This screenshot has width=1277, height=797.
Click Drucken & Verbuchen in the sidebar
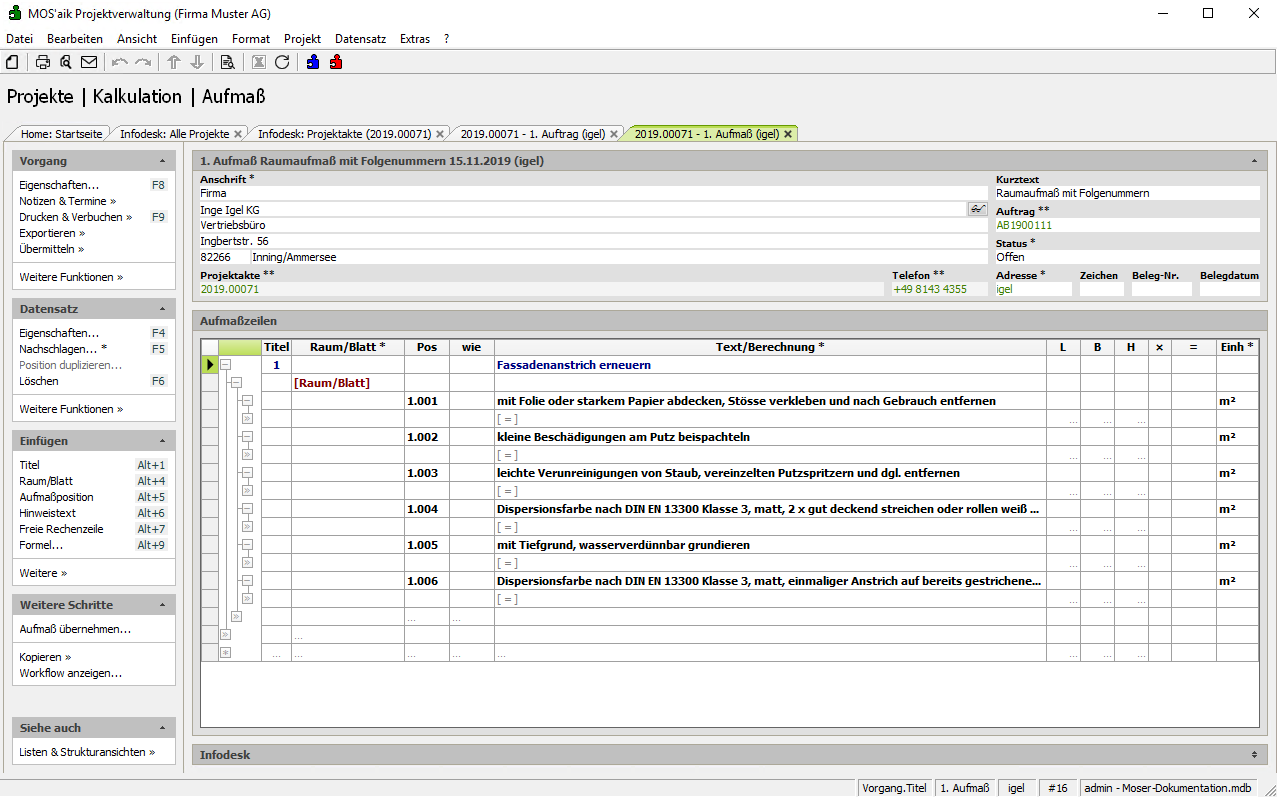(71, 217)
